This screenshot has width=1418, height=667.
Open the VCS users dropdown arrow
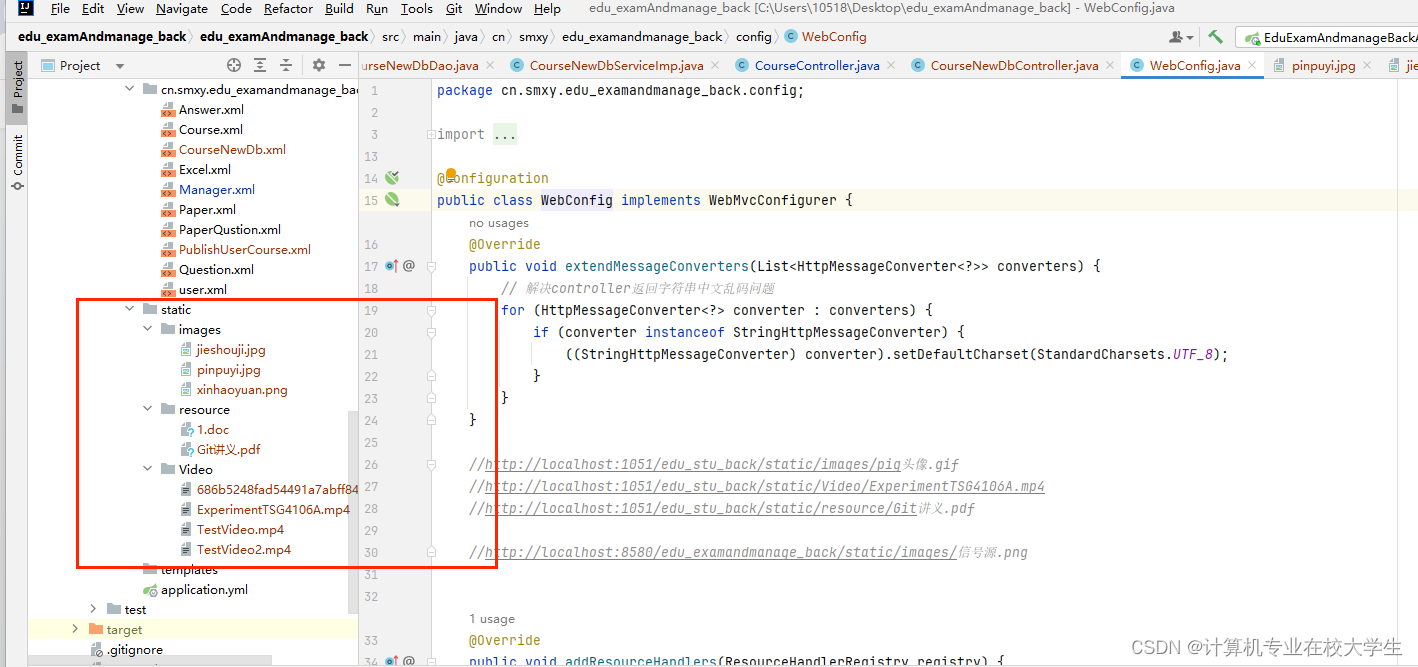coord(1190,37)
